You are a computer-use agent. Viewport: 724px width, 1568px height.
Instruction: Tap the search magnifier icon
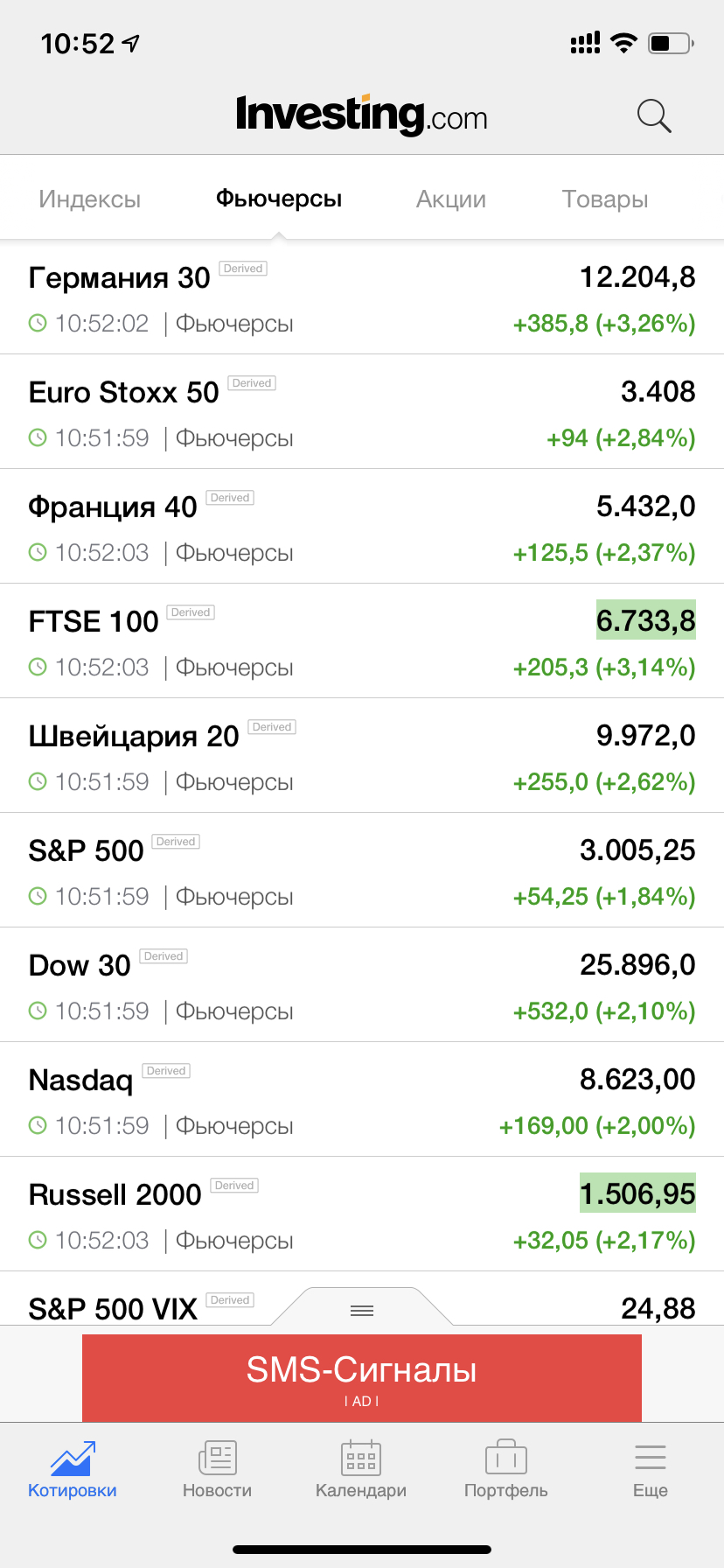click(654, 115)
